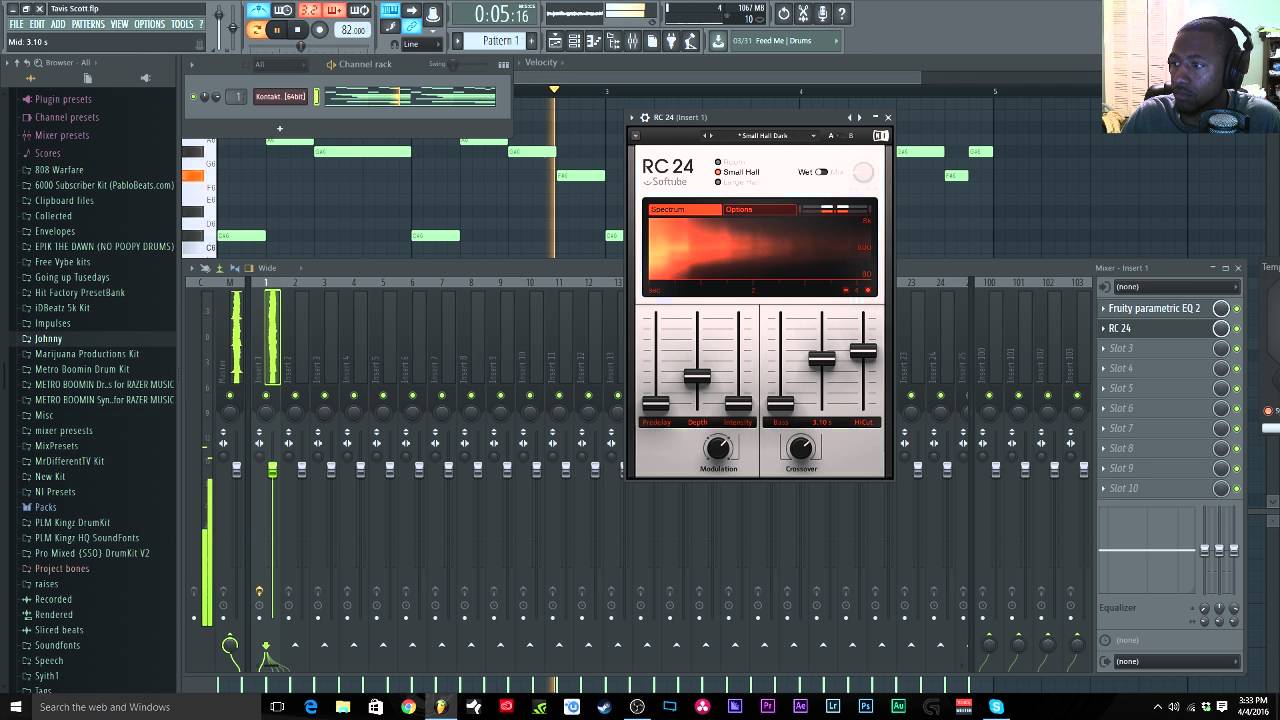1280x720 pixels.
Task: Toggle the Fruity parametric EQ 2 enable LED
Action: tap(1237, 308)
